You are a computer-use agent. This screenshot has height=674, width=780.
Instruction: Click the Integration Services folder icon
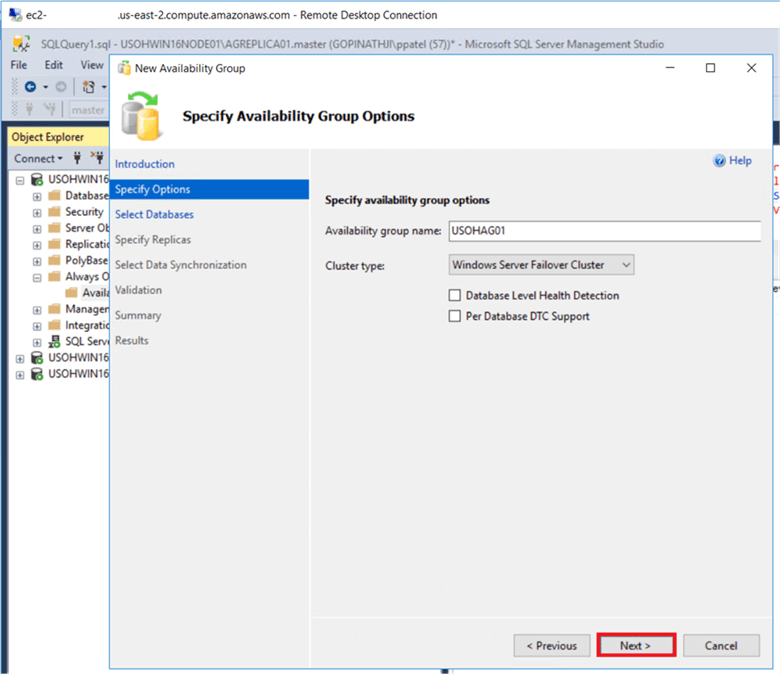(54, 325)
